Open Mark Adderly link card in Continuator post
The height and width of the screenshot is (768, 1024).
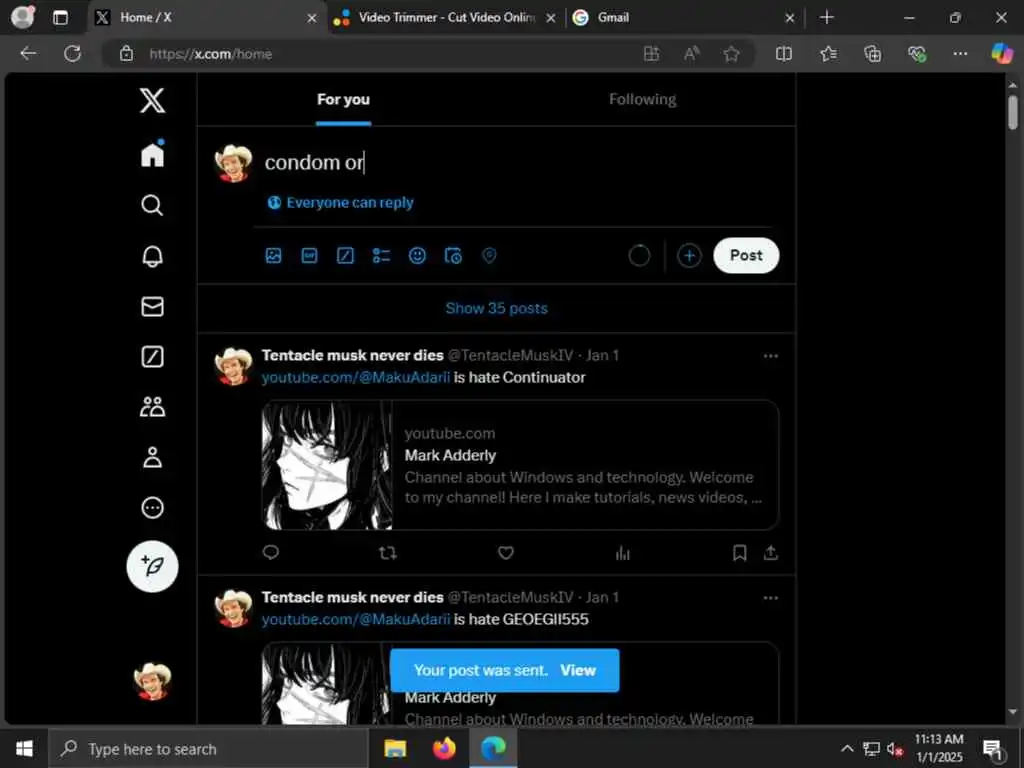tap(520, 464)
